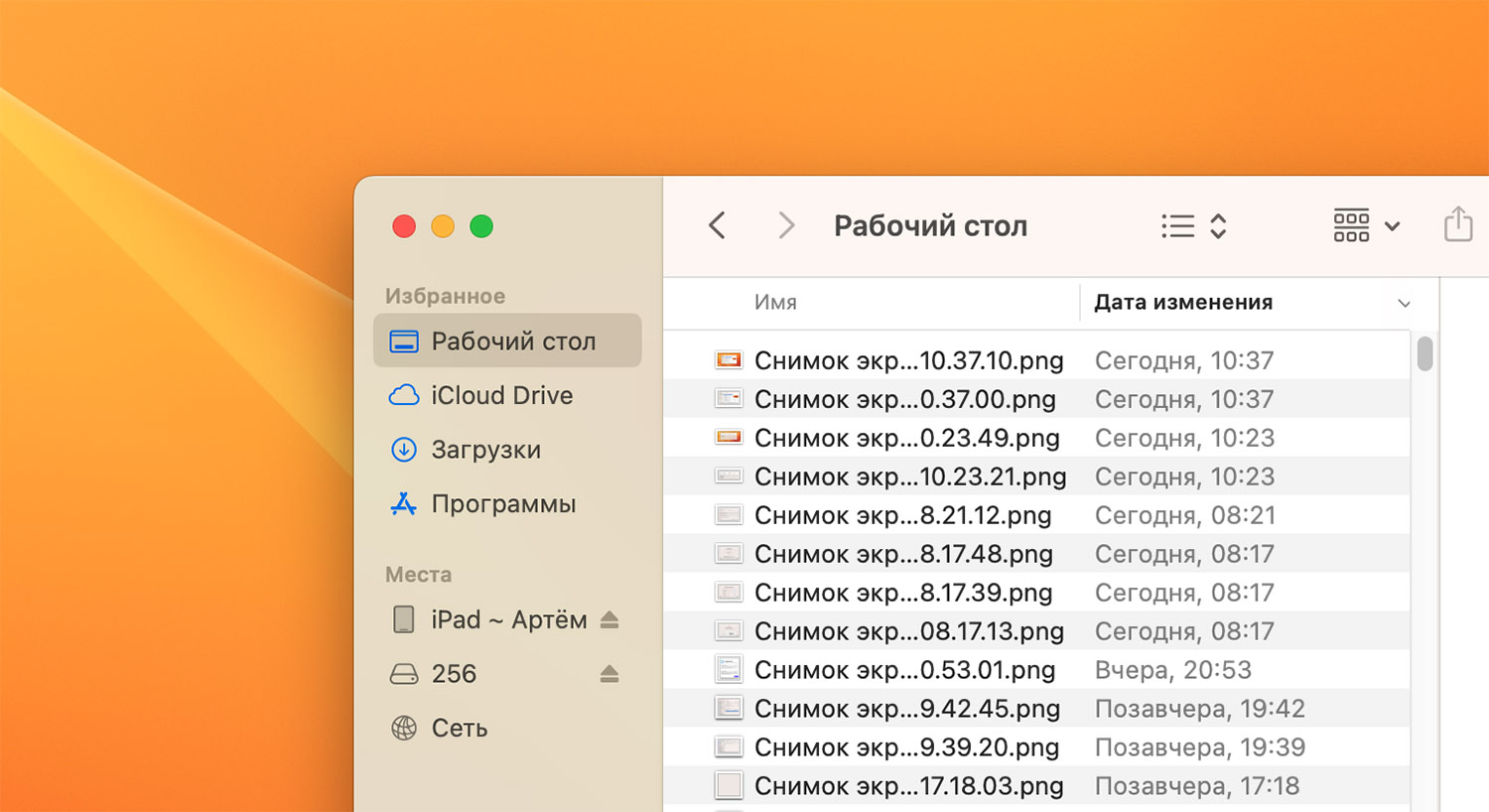This screenshot has width=1489, height=812.
Task: Sort by Дата изменения column header
Action: tap(1183, 303)
